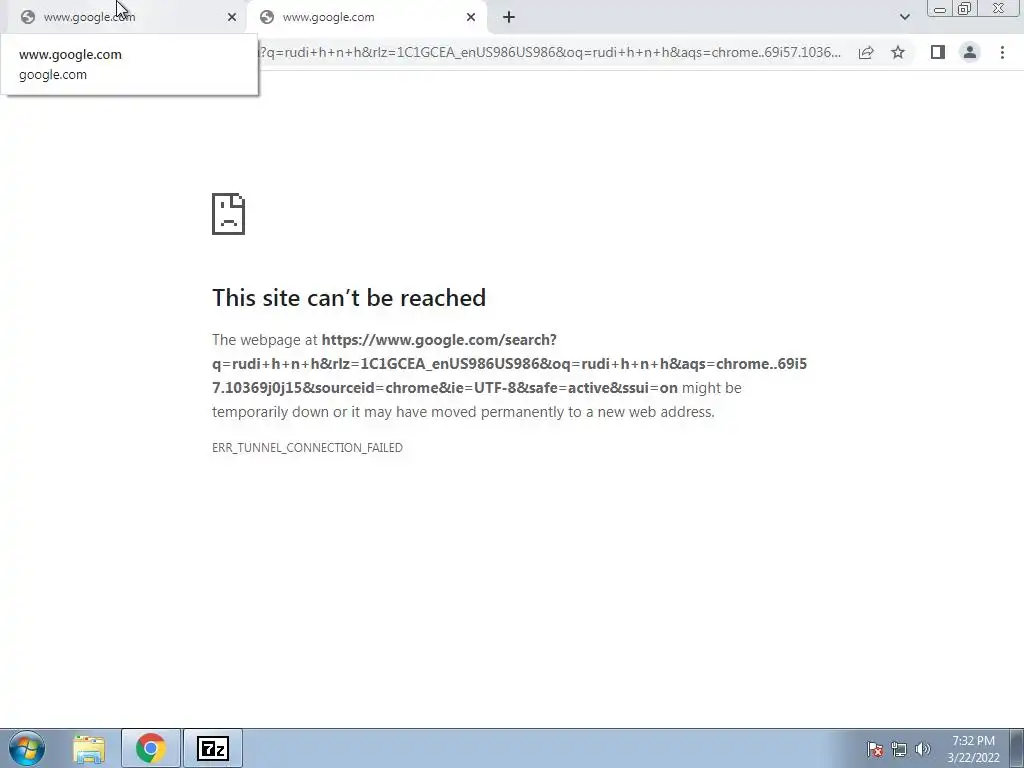The height and width of the screenshot is (768, 1024).
Task: Toggle the side panel icon
Action: point(938,52)
